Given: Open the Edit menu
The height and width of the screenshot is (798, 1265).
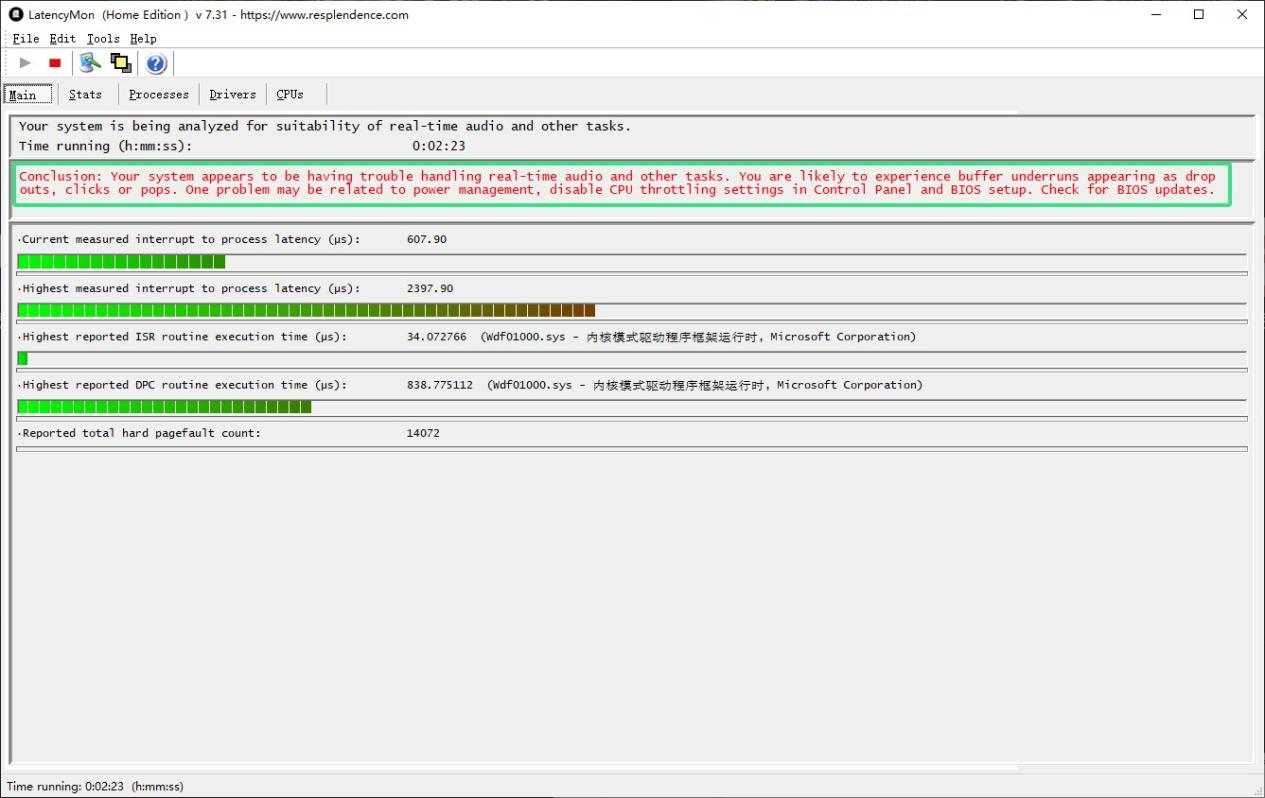Looking at the screenshot, I should [x=63, y=39].
